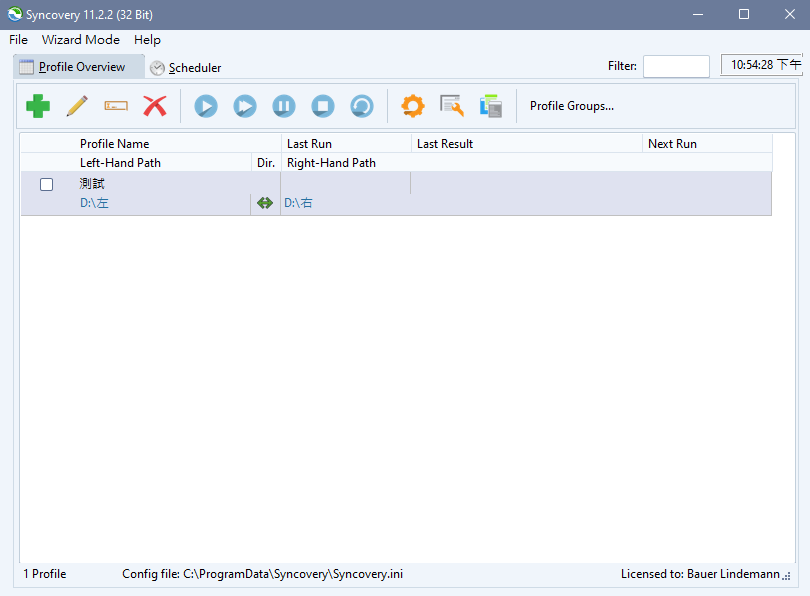
Task: Minimize the Syncovery window
Action: (x=698, y=14)
